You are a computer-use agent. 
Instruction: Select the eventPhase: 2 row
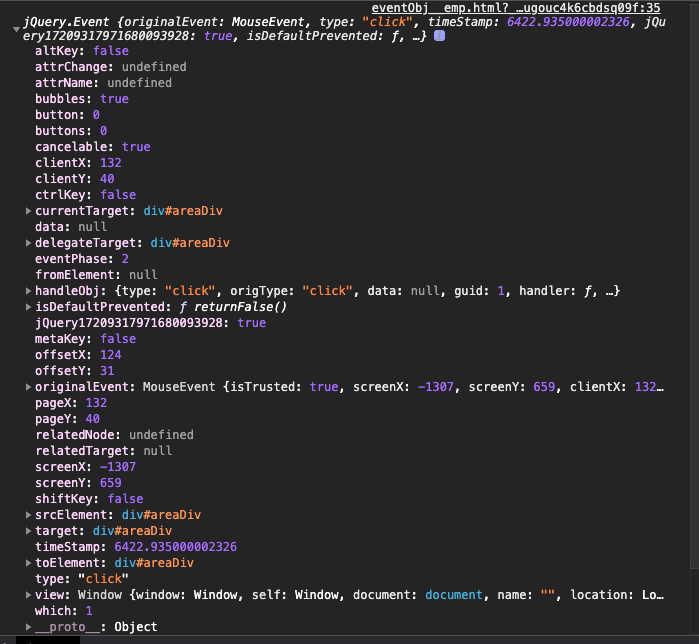coord(82,259)
